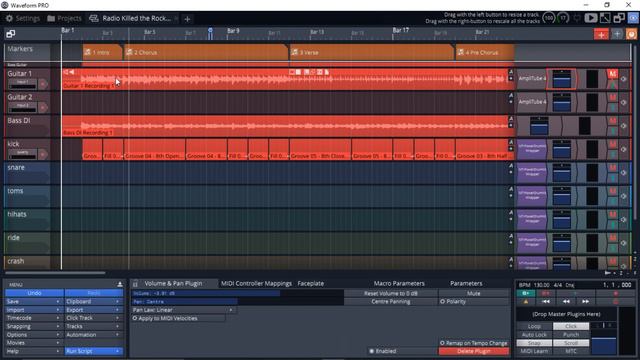Click the fast-forward transport button

click(585, 302)
